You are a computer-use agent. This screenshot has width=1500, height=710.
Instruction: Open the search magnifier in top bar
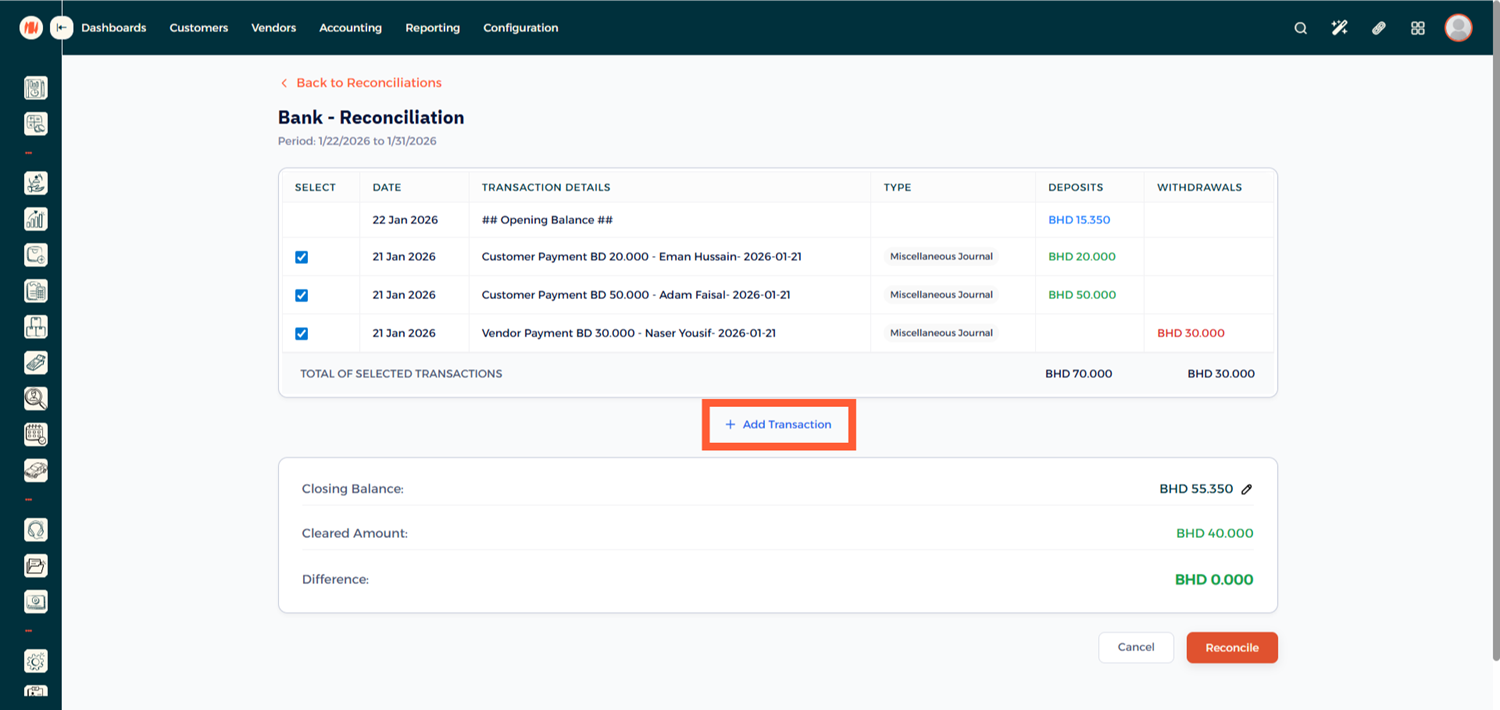1300,28
